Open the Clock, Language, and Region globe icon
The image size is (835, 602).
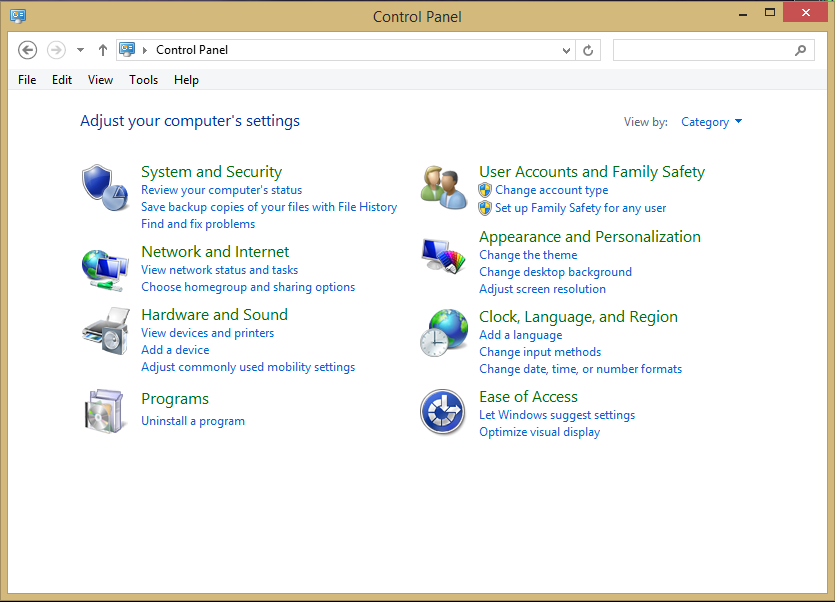[x=444, y=332]
